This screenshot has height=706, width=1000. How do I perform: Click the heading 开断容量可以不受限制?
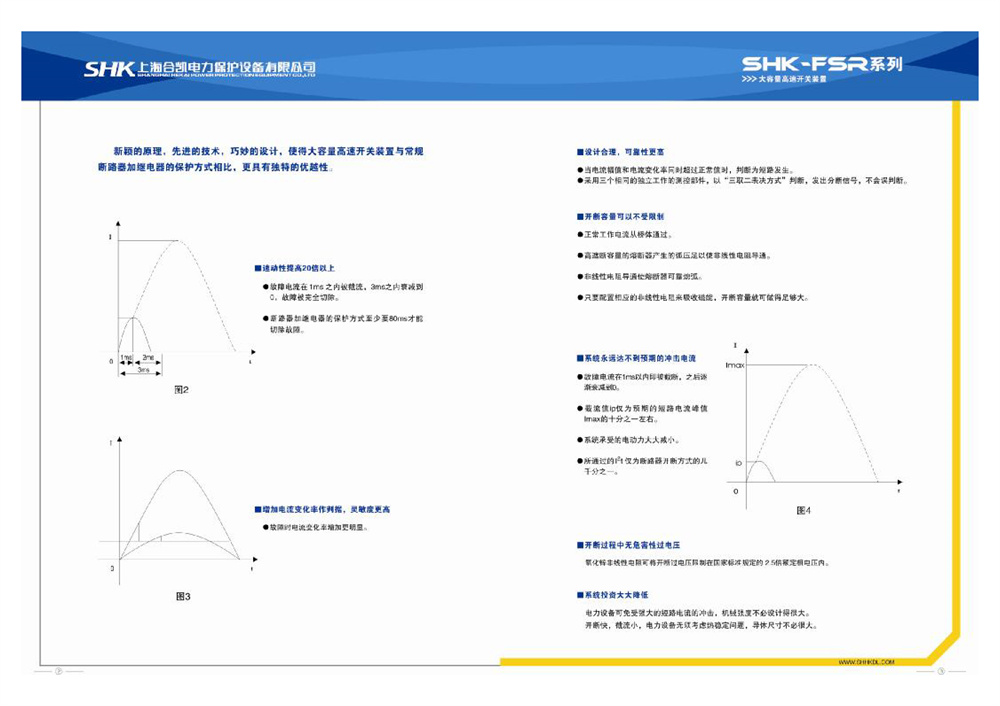tap(621, 216)
